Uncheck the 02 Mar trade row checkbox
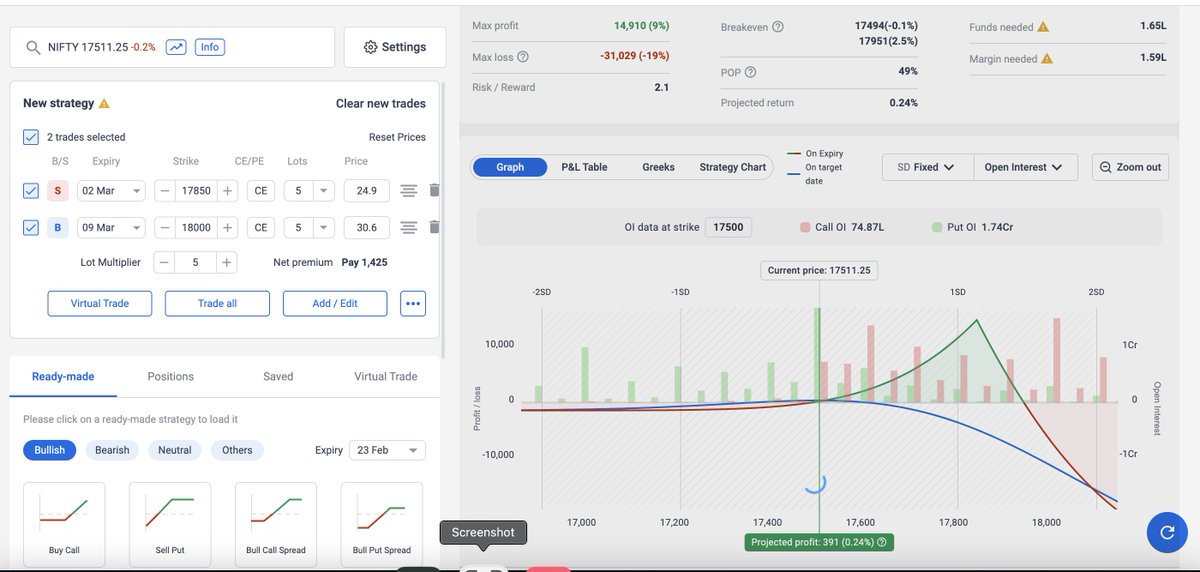 31,190
